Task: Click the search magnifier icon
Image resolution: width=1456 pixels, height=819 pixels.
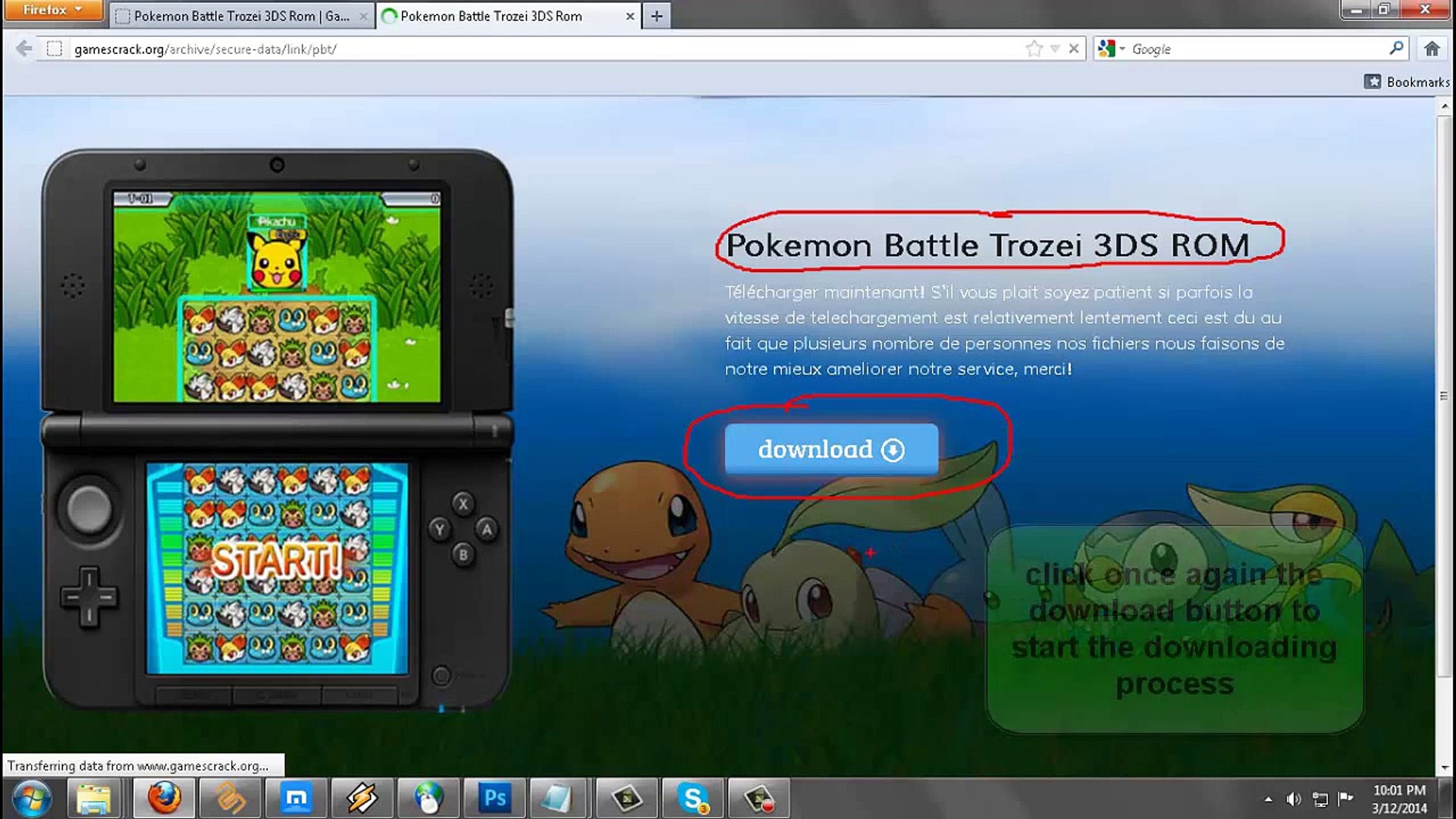Action: pos(1396,49)
